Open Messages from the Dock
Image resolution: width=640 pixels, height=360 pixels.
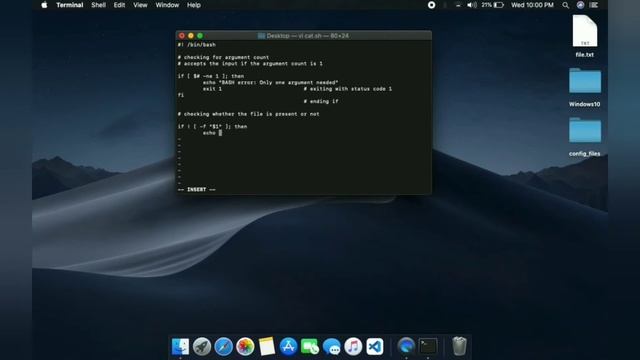(x=331, y=347)
